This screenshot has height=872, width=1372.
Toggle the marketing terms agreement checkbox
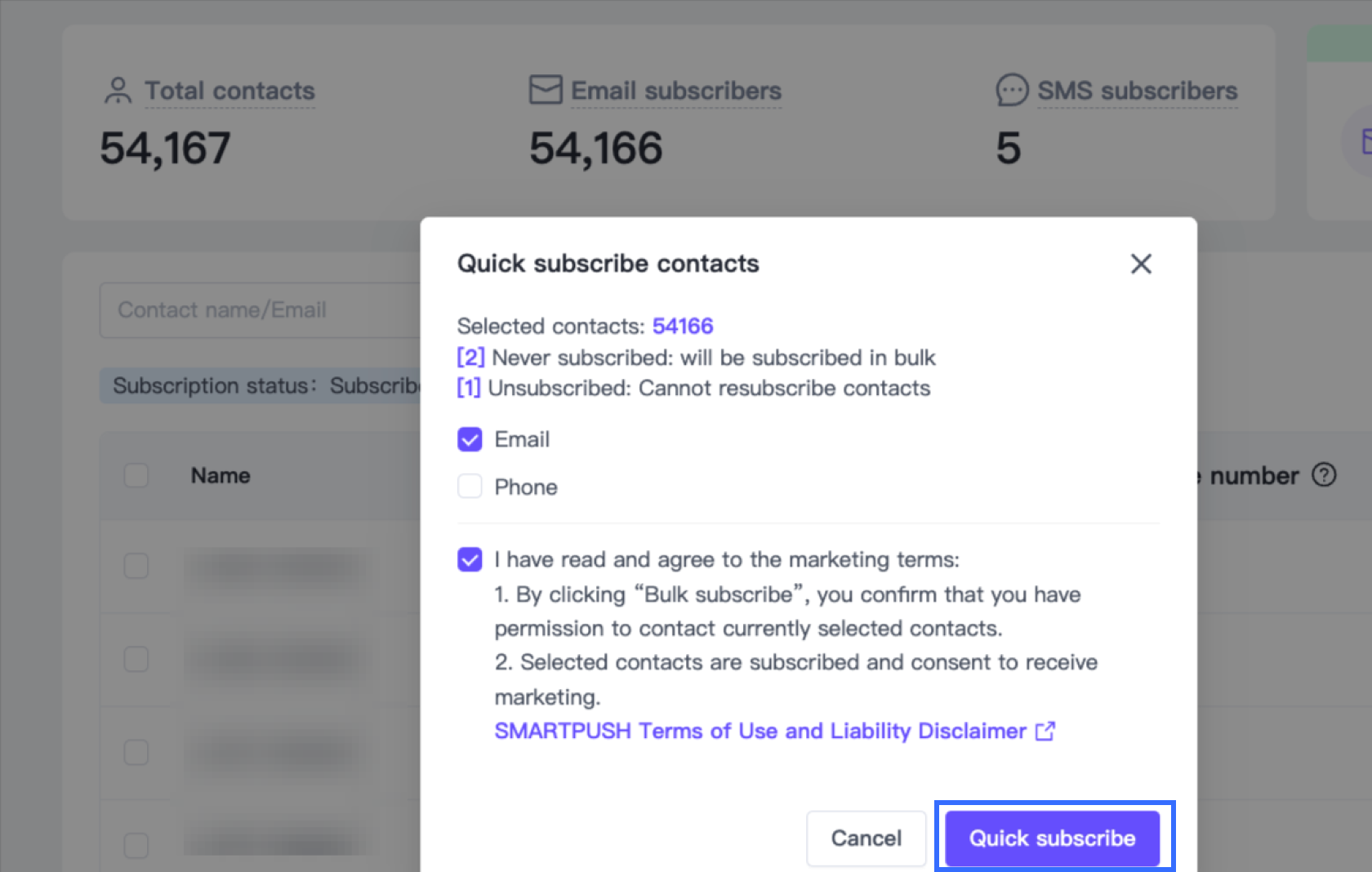coord(470,559)
